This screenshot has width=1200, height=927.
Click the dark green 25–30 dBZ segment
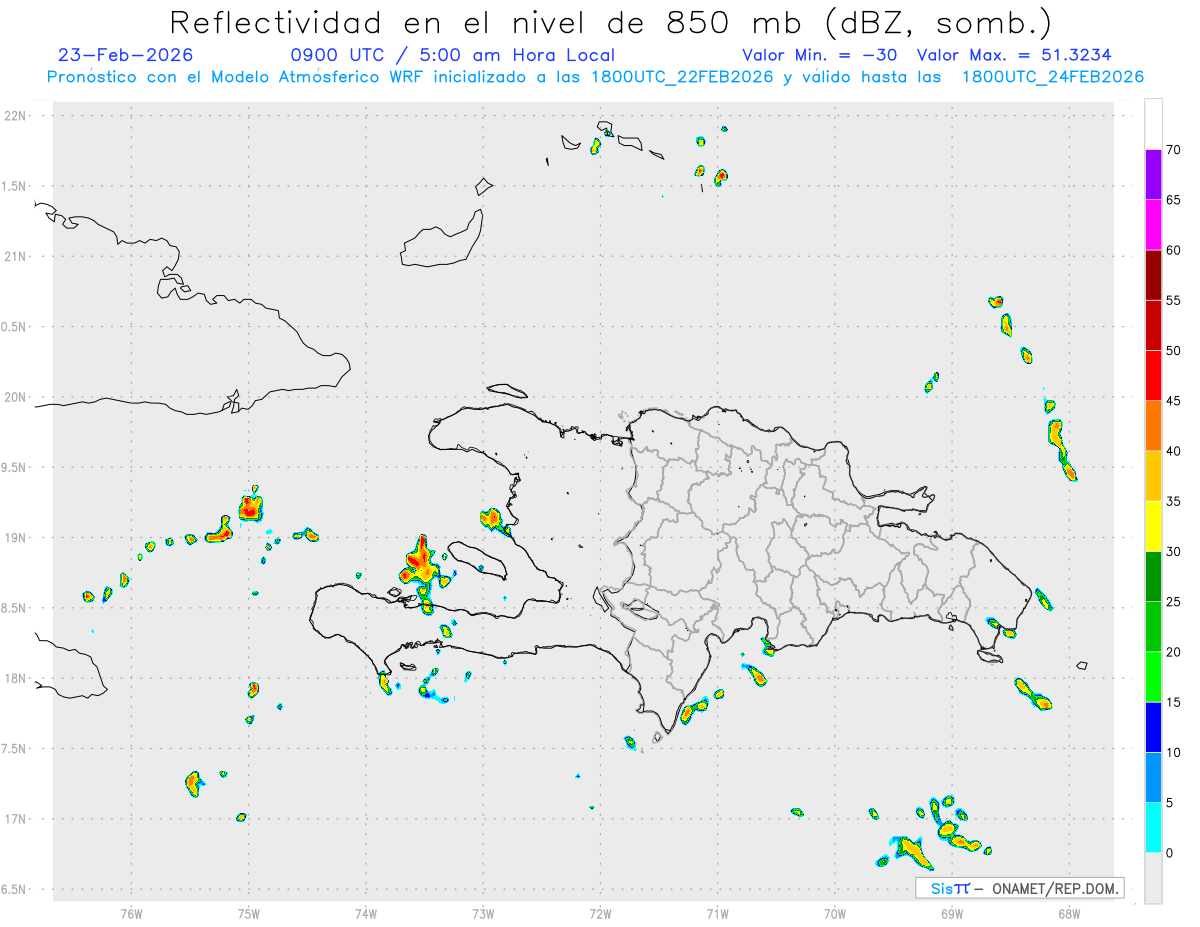(x=1153, y=576)
